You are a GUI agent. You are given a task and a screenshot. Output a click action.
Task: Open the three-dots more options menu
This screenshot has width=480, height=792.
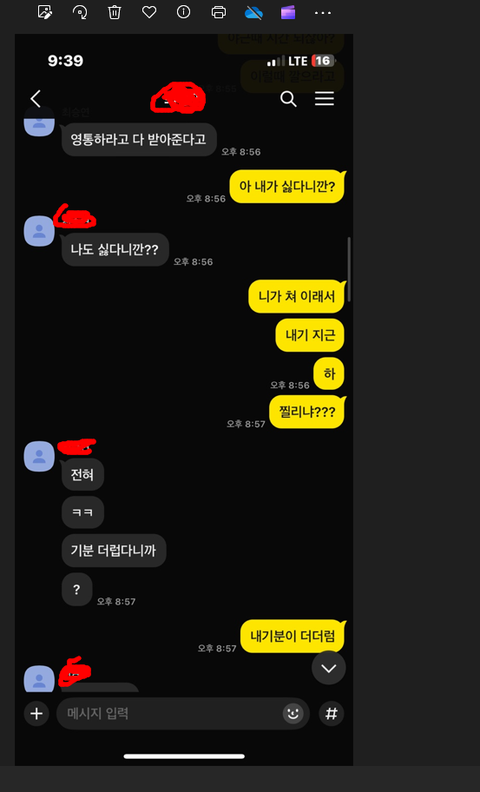coord(322,13)
